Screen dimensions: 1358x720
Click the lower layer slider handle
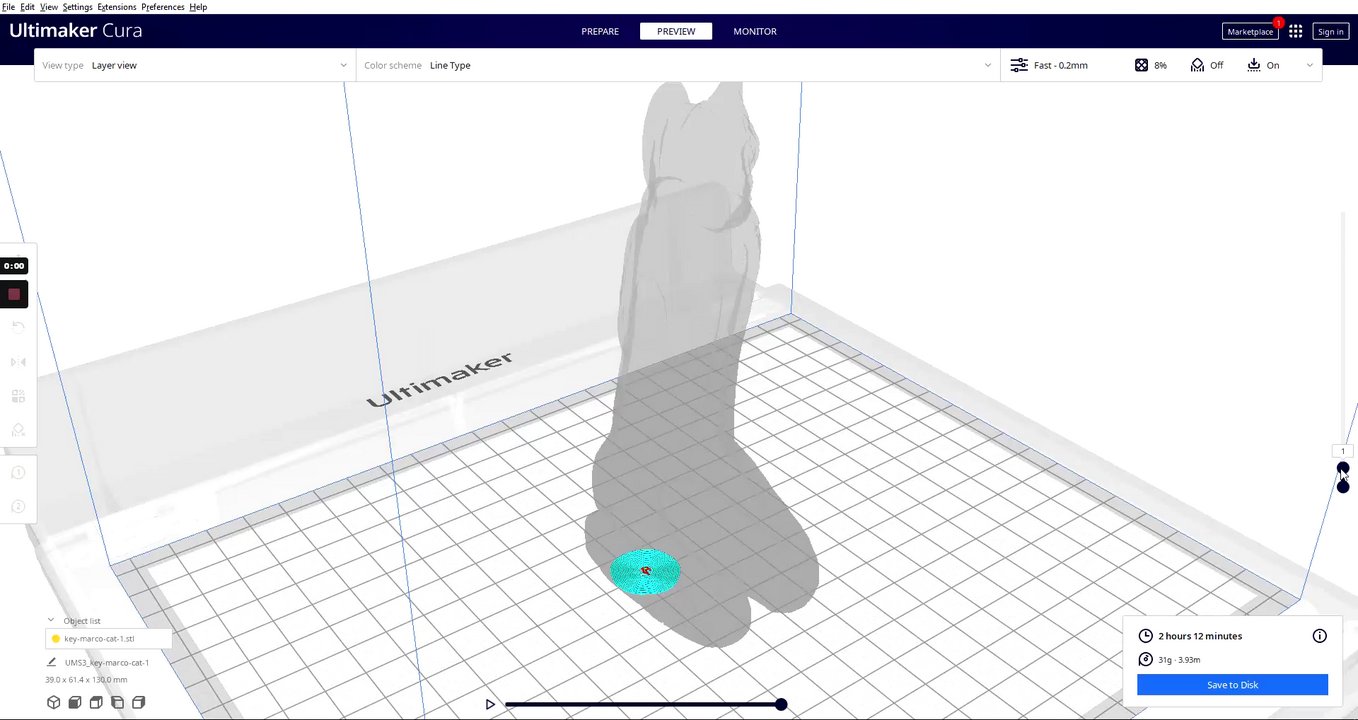click(x=1343, y=487)
